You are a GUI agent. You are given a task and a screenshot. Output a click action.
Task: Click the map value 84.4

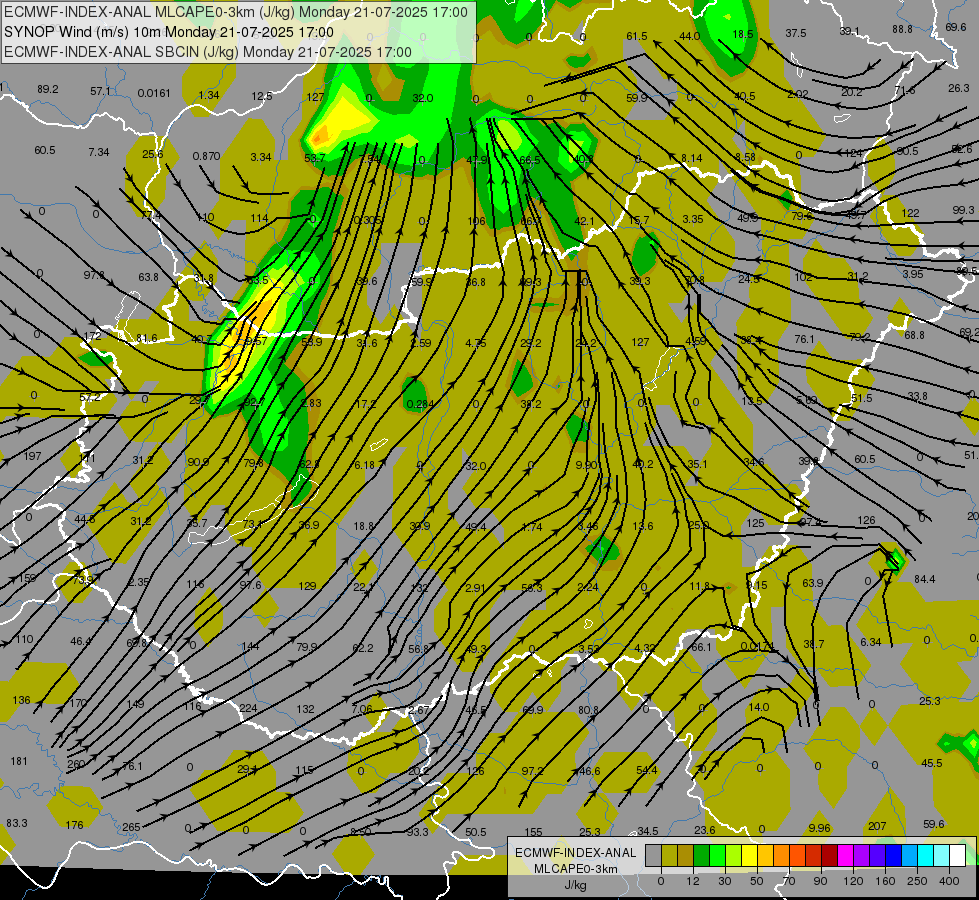click(925, 579)
